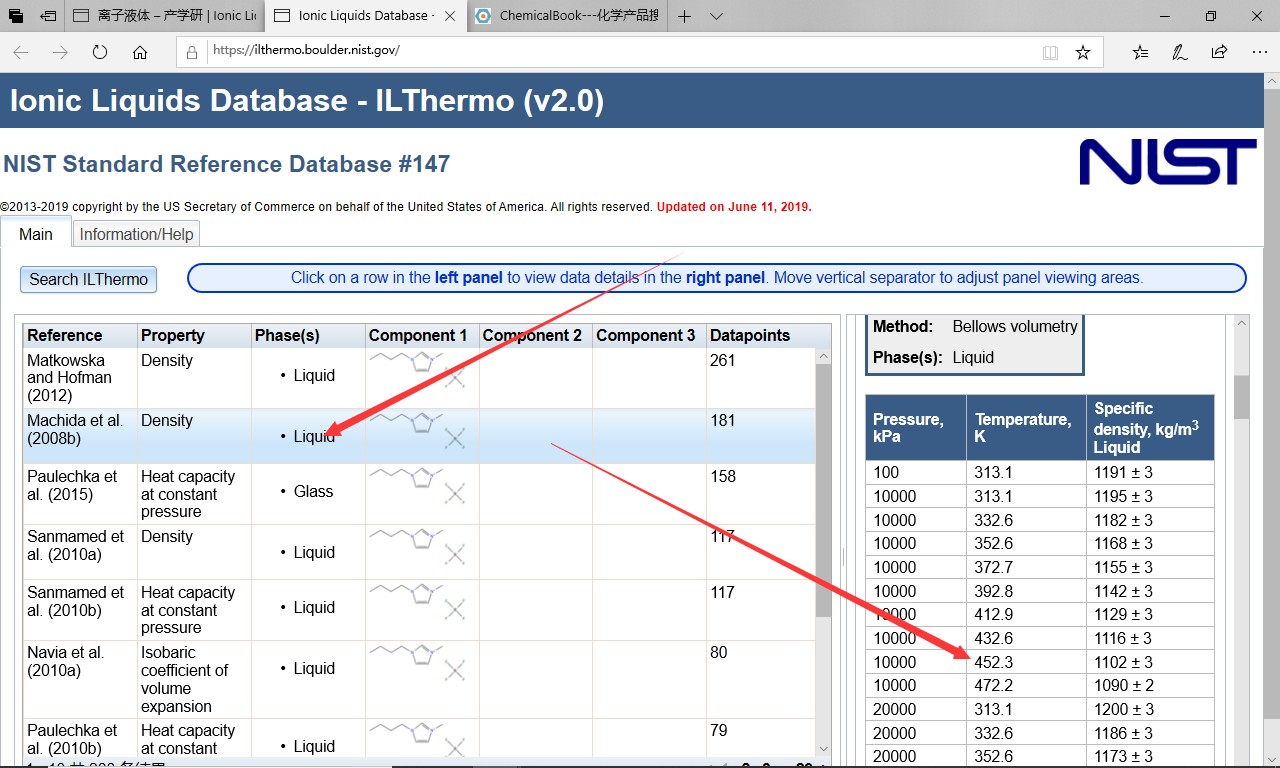Sort by the Property column header
Image resolution: width=1280 pixels, height=768 pixels.
click(193, 335)
